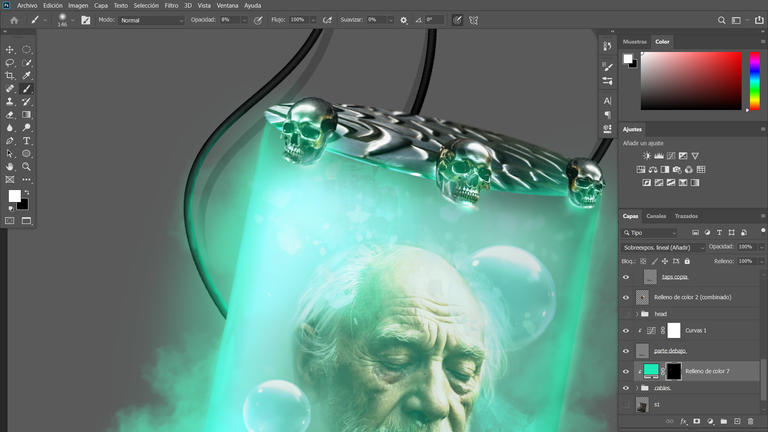
Task: Add a Color Balance adjustment
Action: click(x=653, y=169)
